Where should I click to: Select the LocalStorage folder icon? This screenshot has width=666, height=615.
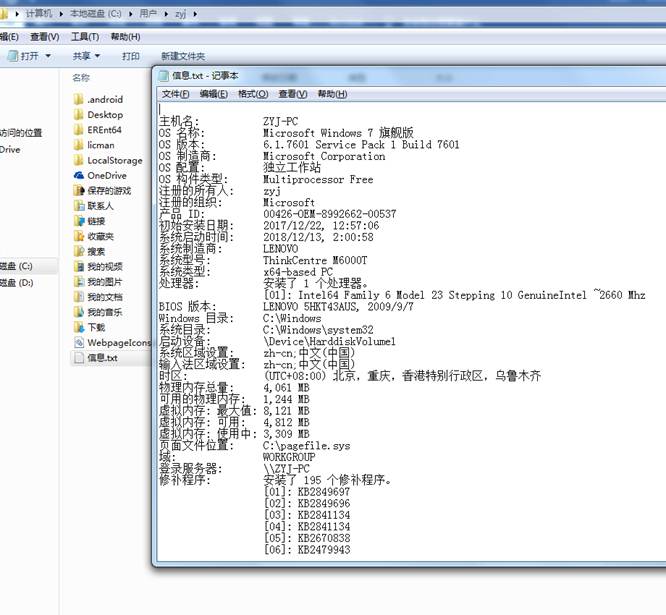(x=78, y=161)
